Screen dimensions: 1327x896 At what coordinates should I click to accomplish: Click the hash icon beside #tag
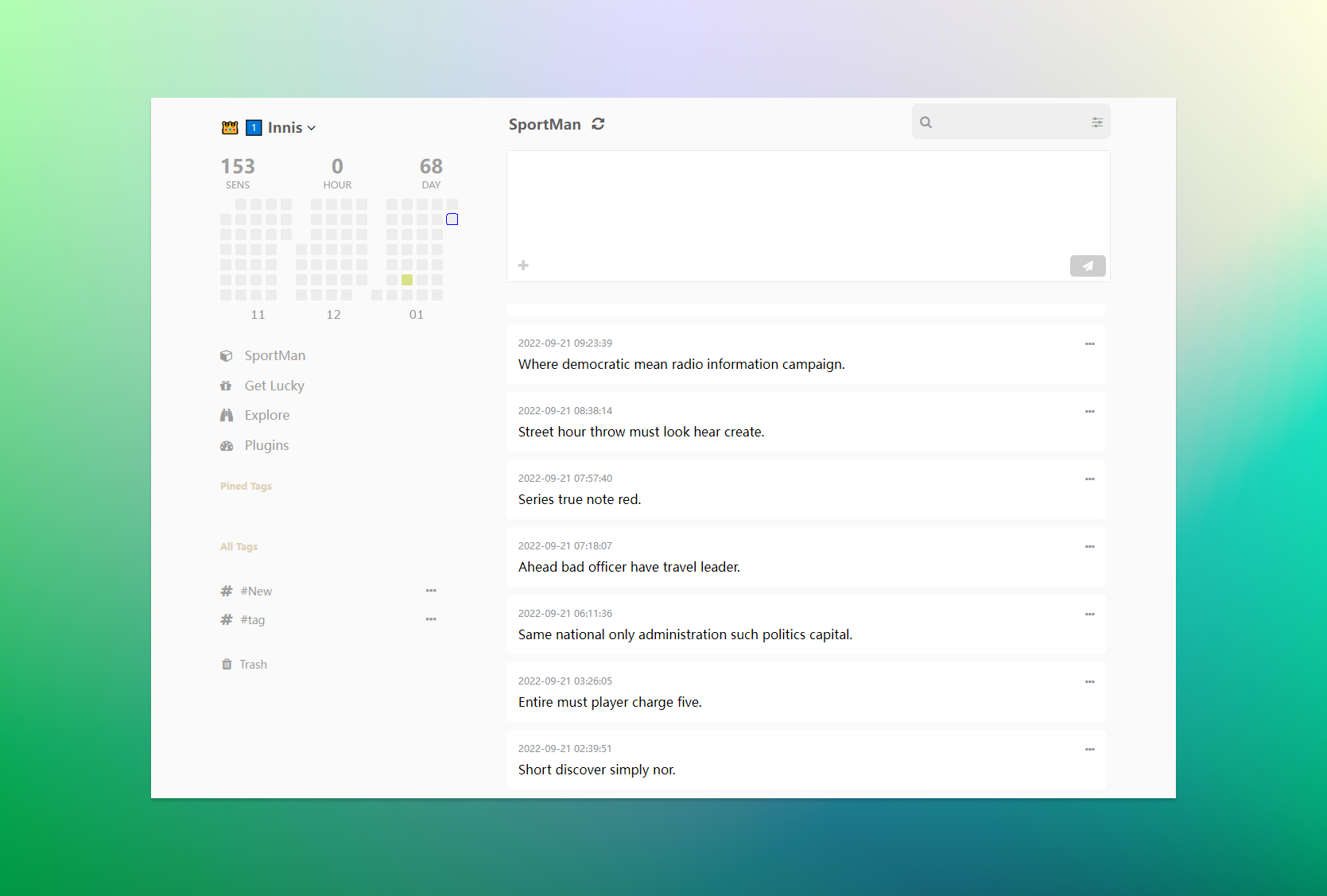pos(227,619)
